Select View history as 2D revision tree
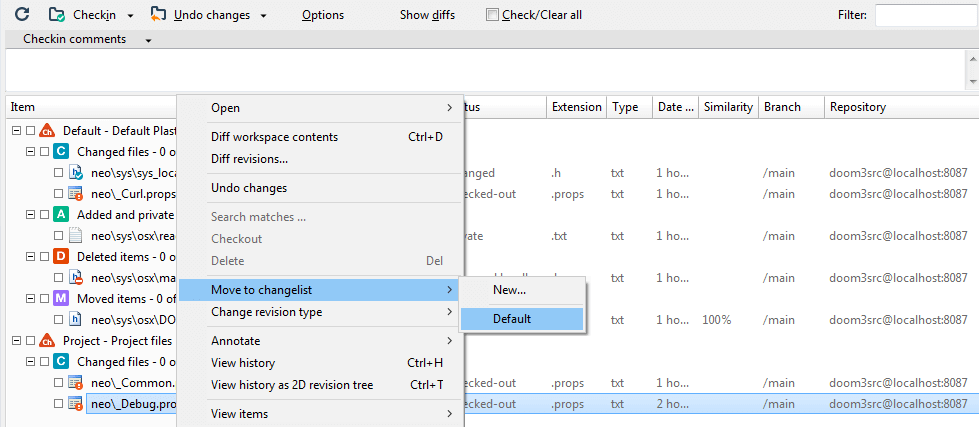The width and height of the screenshot is (979, 427). coord(321,385)
